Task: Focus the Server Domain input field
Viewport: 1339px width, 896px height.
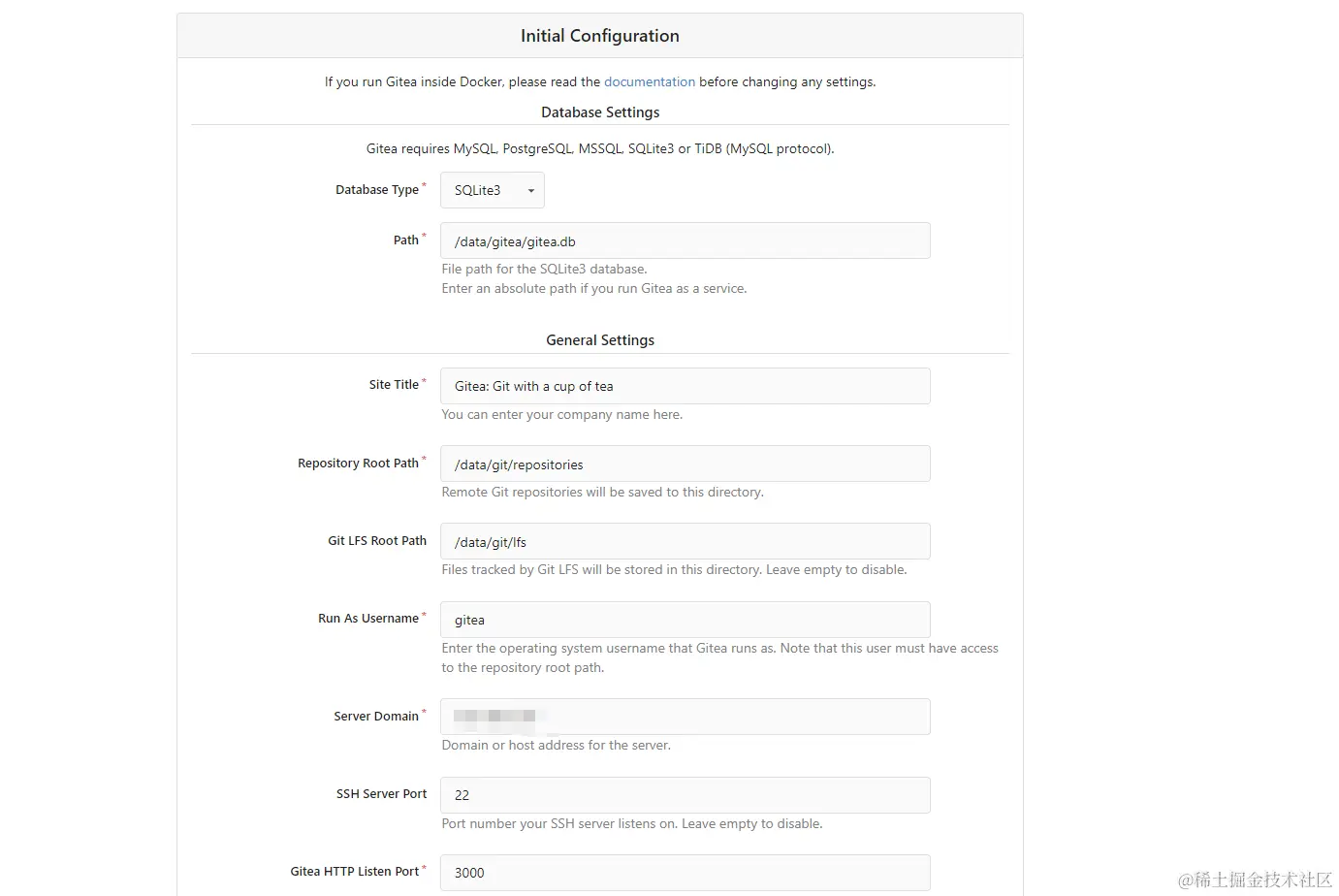Action: tap(685, 717)
